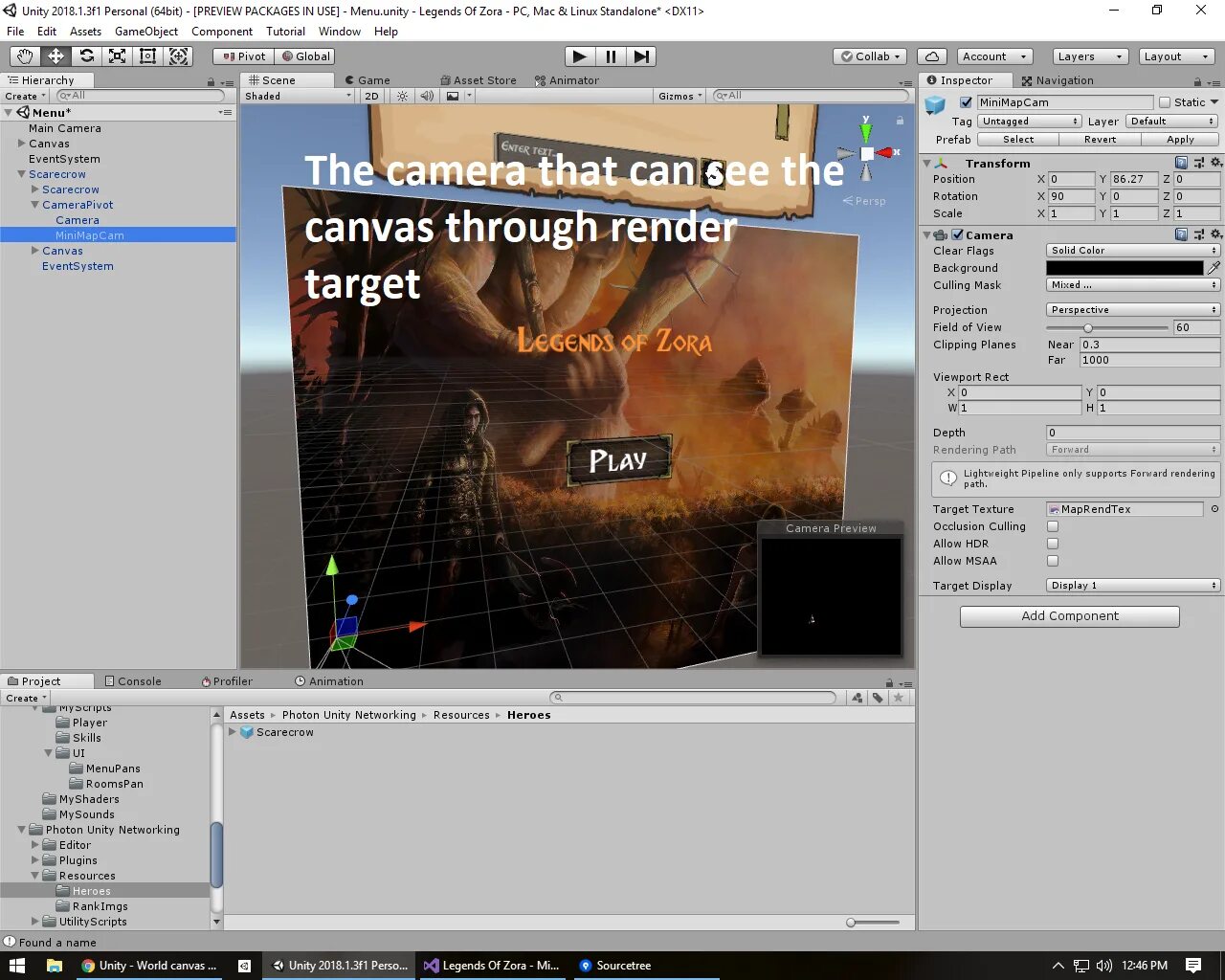This screenshot has height=980, width=1225.
Task: Select the Rect Transform tool
Action: pyautogui.click(x=147, y=56)
